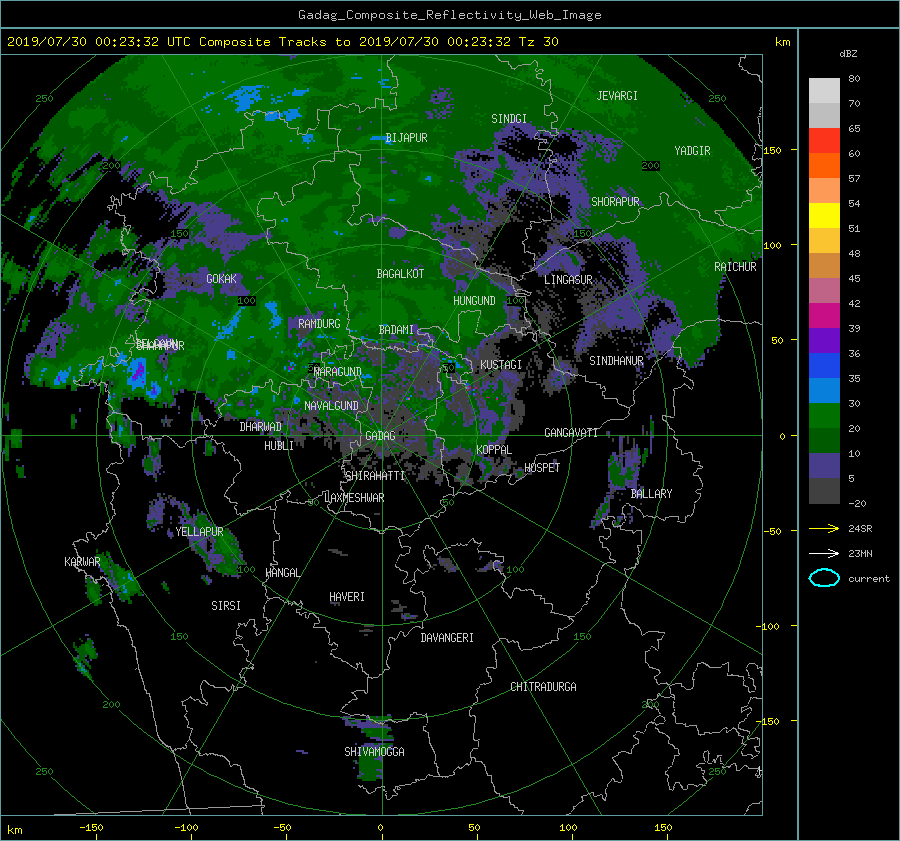Click the GOKAK city label

tap(221, 278)
